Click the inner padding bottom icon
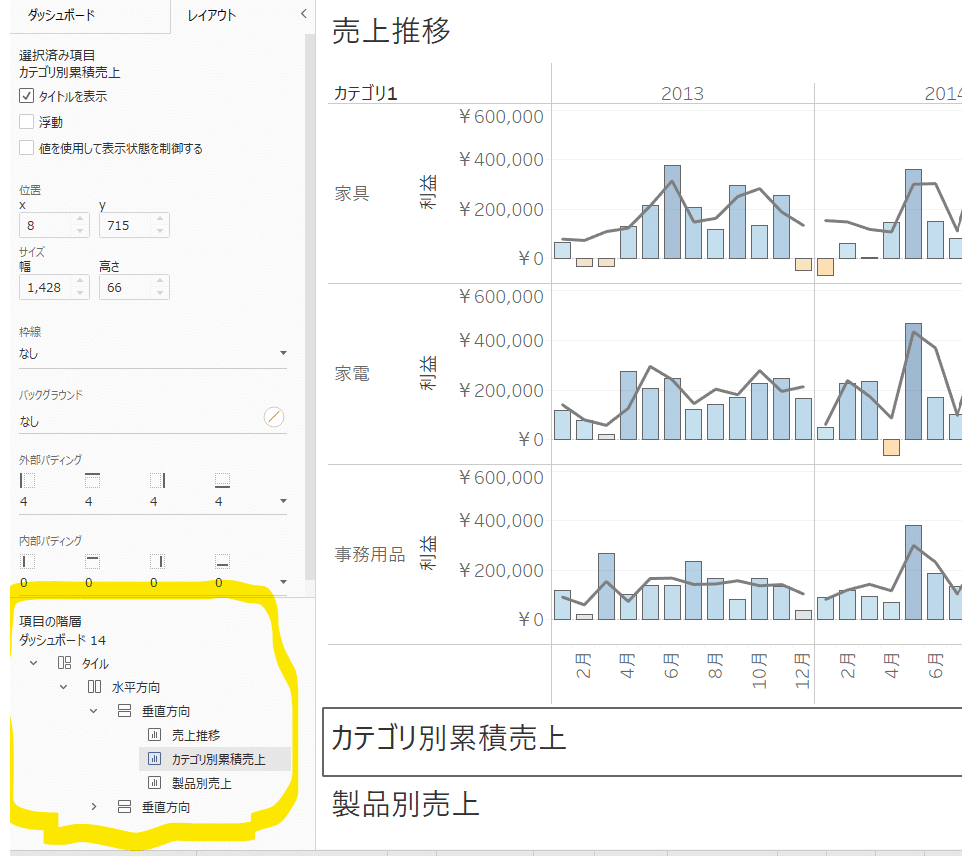962x856 pixels. [223, 561]
